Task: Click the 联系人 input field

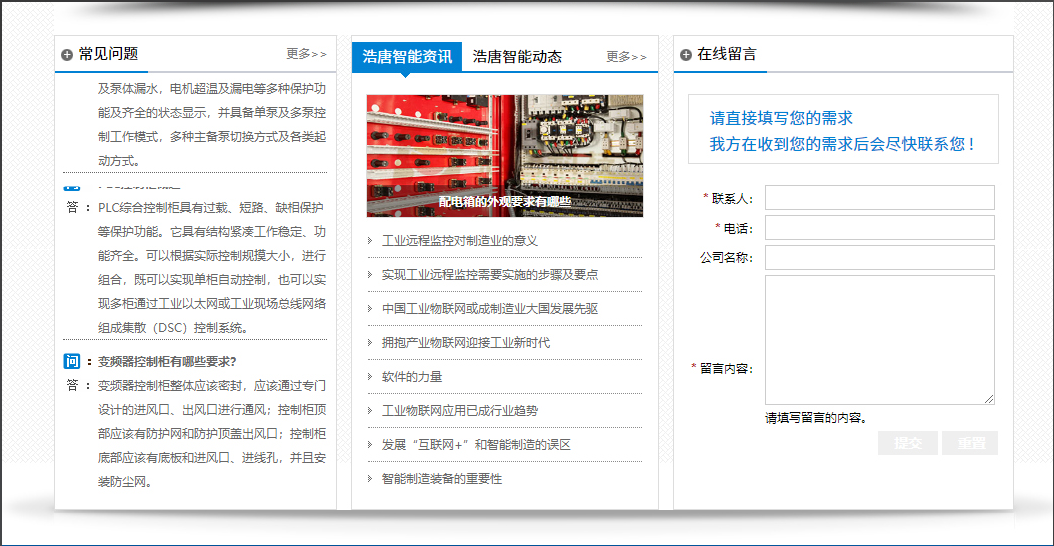Action: click(x=879, y=198)
